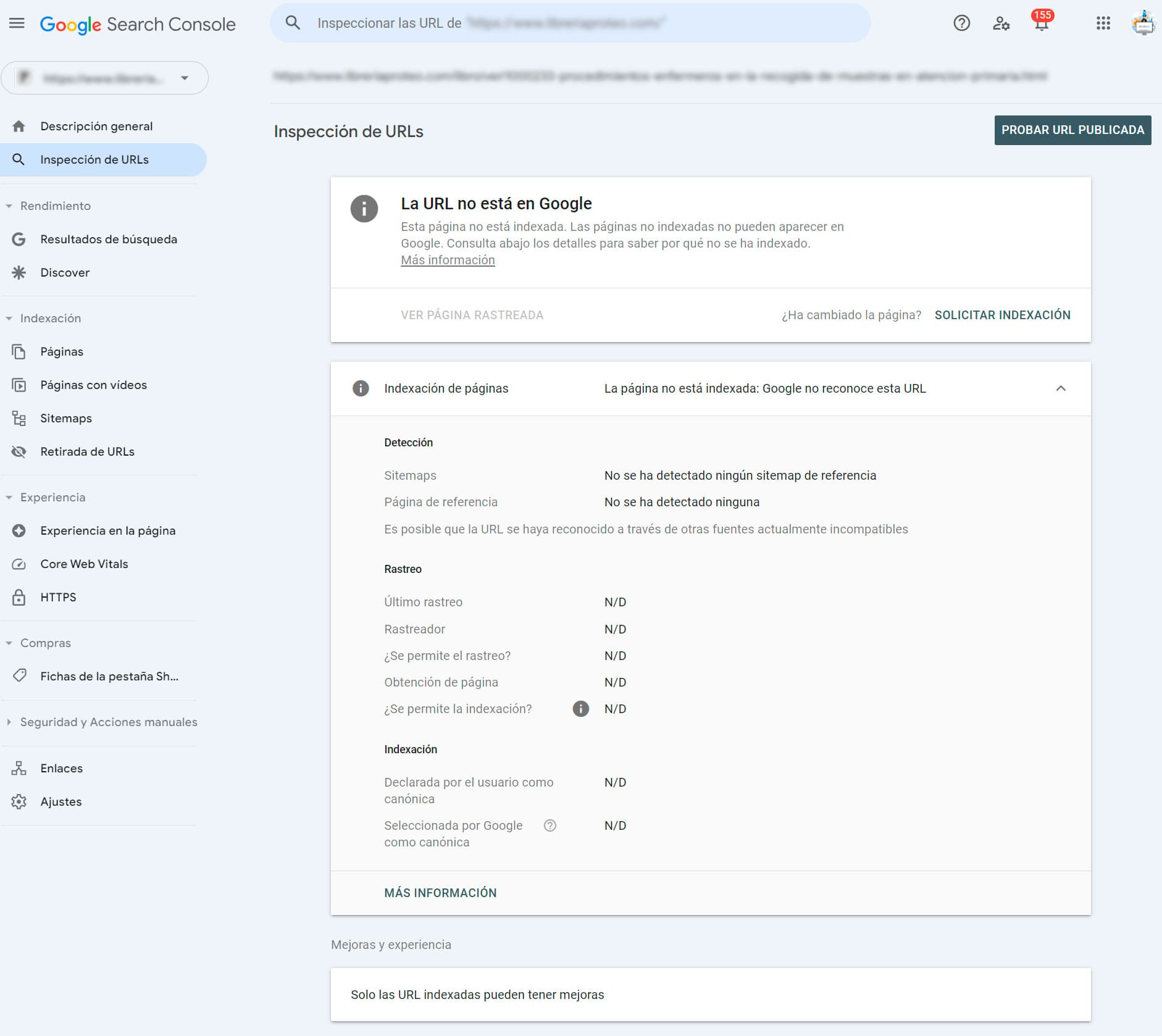Collapse the Experiencia section
Screen dimensions: 1162x1036
coord(9,498)
